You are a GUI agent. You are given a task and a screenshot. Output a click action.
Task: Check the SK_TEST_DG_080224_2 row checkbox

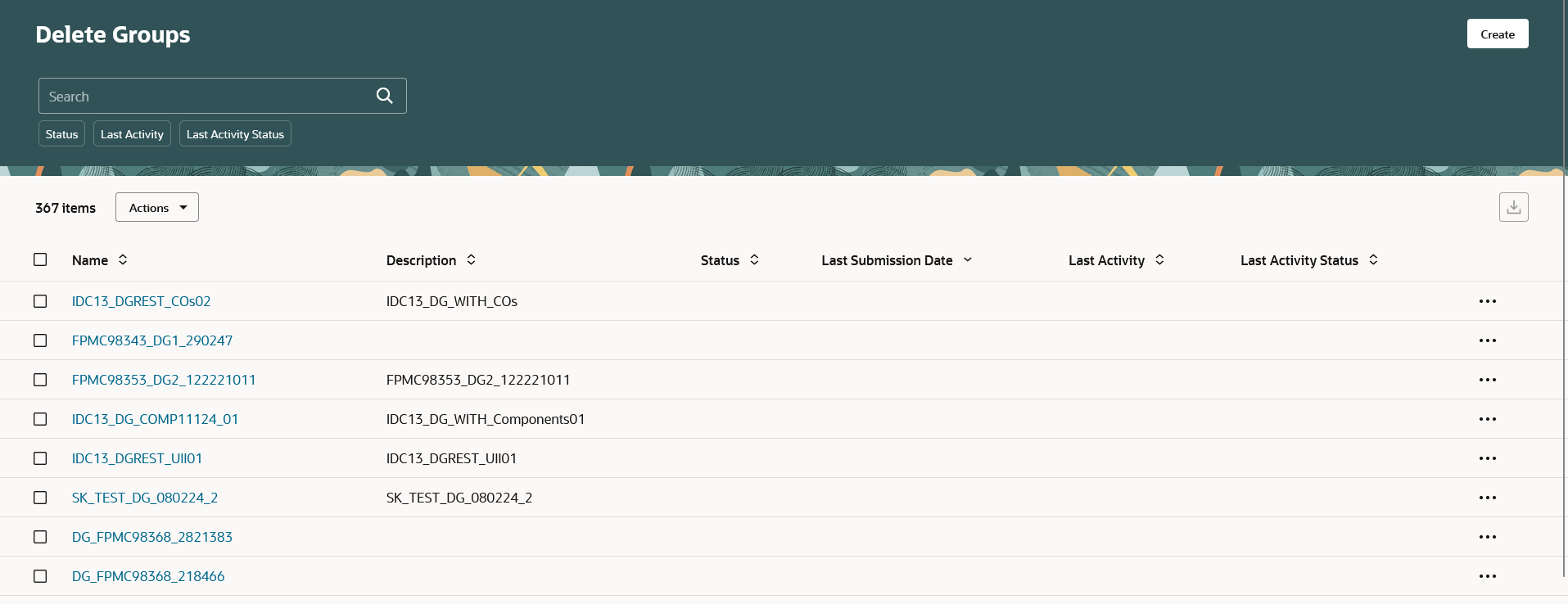coord(40,498)
